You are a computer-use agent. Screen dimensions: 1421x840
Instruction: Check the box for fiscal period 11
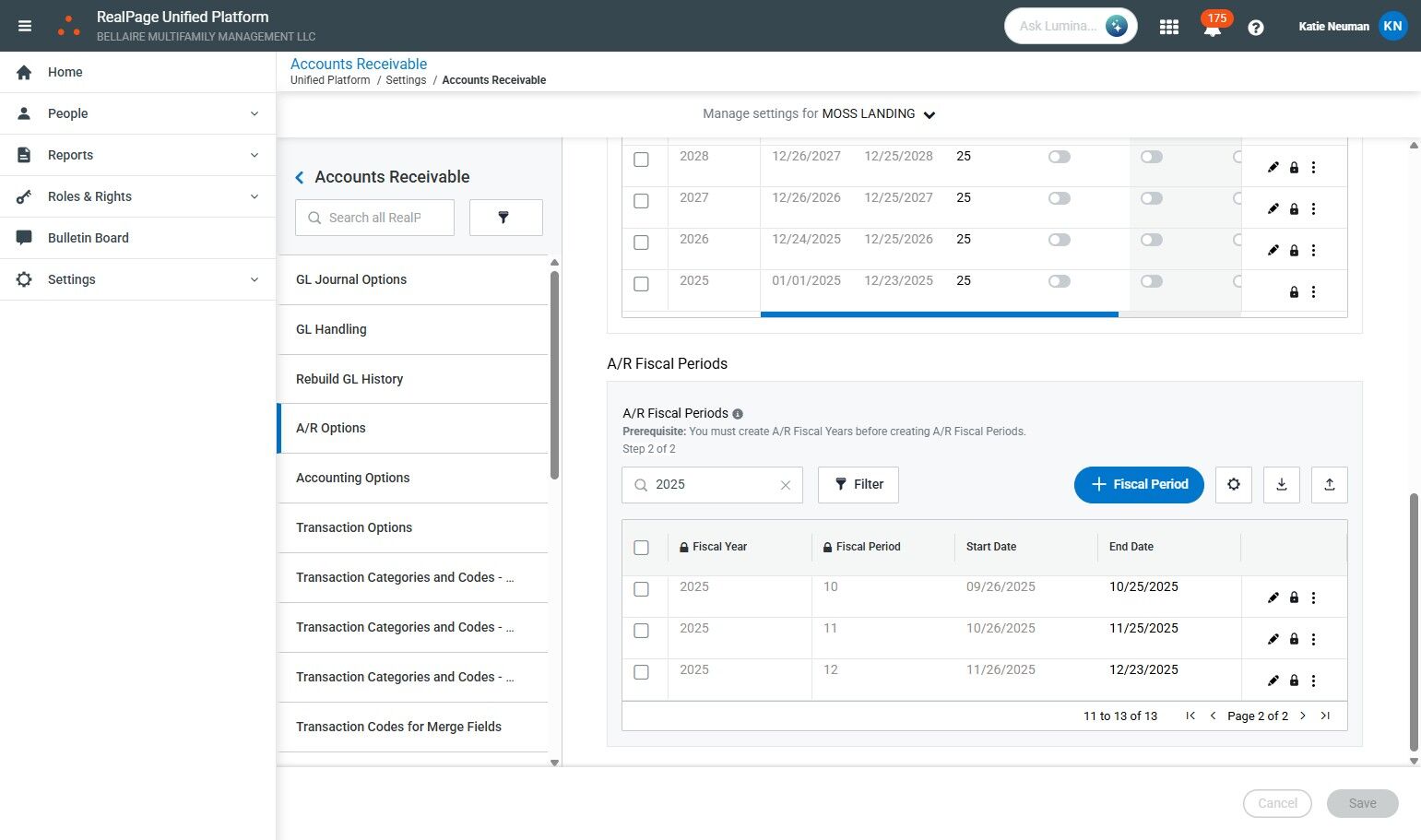641,631
